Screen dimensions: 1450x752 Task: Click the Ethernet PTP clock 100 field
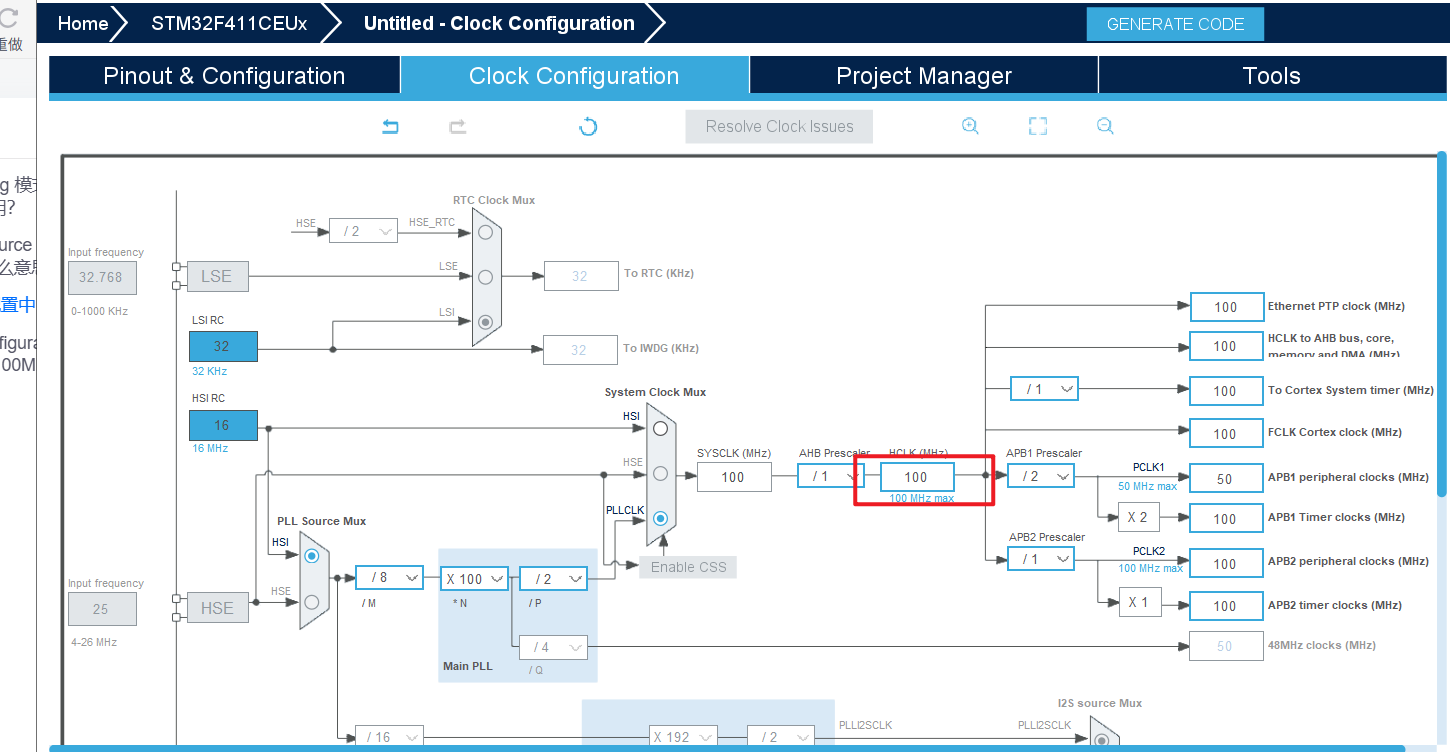click(x=1226, y=307)
